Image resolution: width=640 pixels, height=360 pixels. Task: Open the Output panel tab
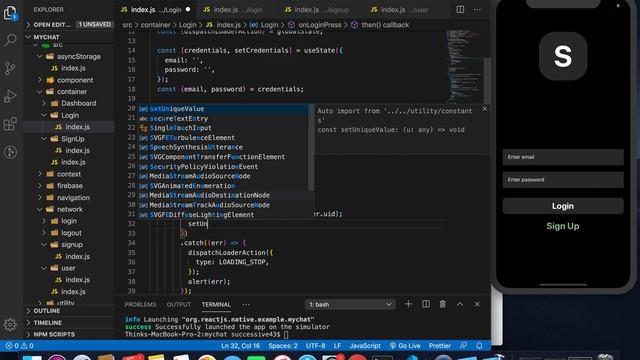[x=179, y=304]
